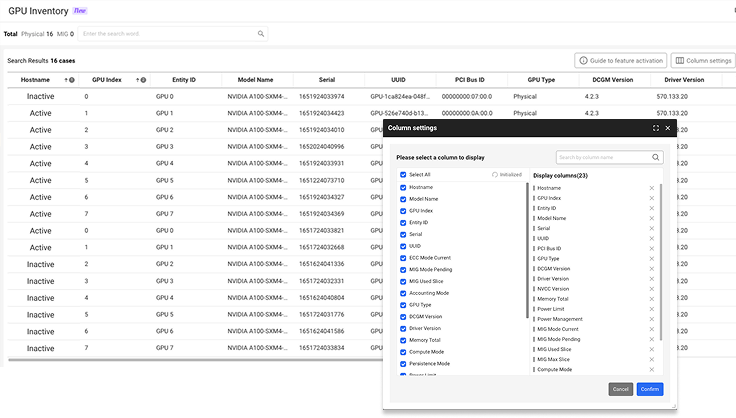This screenshot has height=418, width=736.
Task: Confirm the column settings
Action: point(649,389)
